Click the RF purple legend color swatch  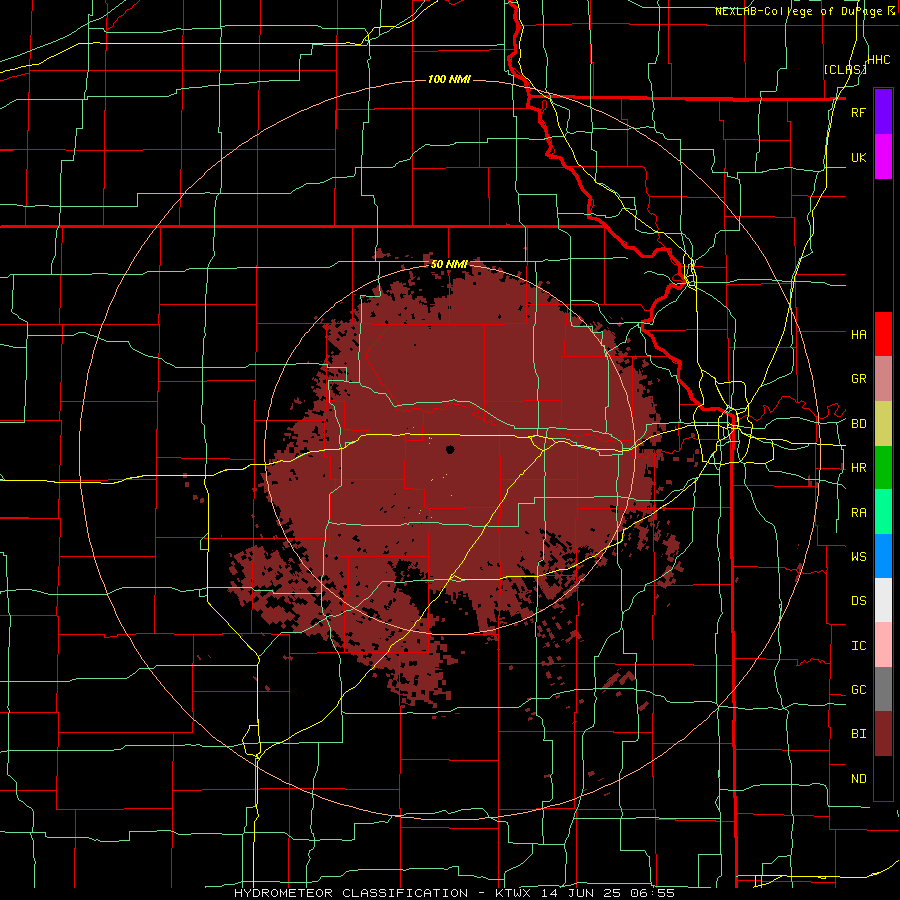click(x=883, y=112)
